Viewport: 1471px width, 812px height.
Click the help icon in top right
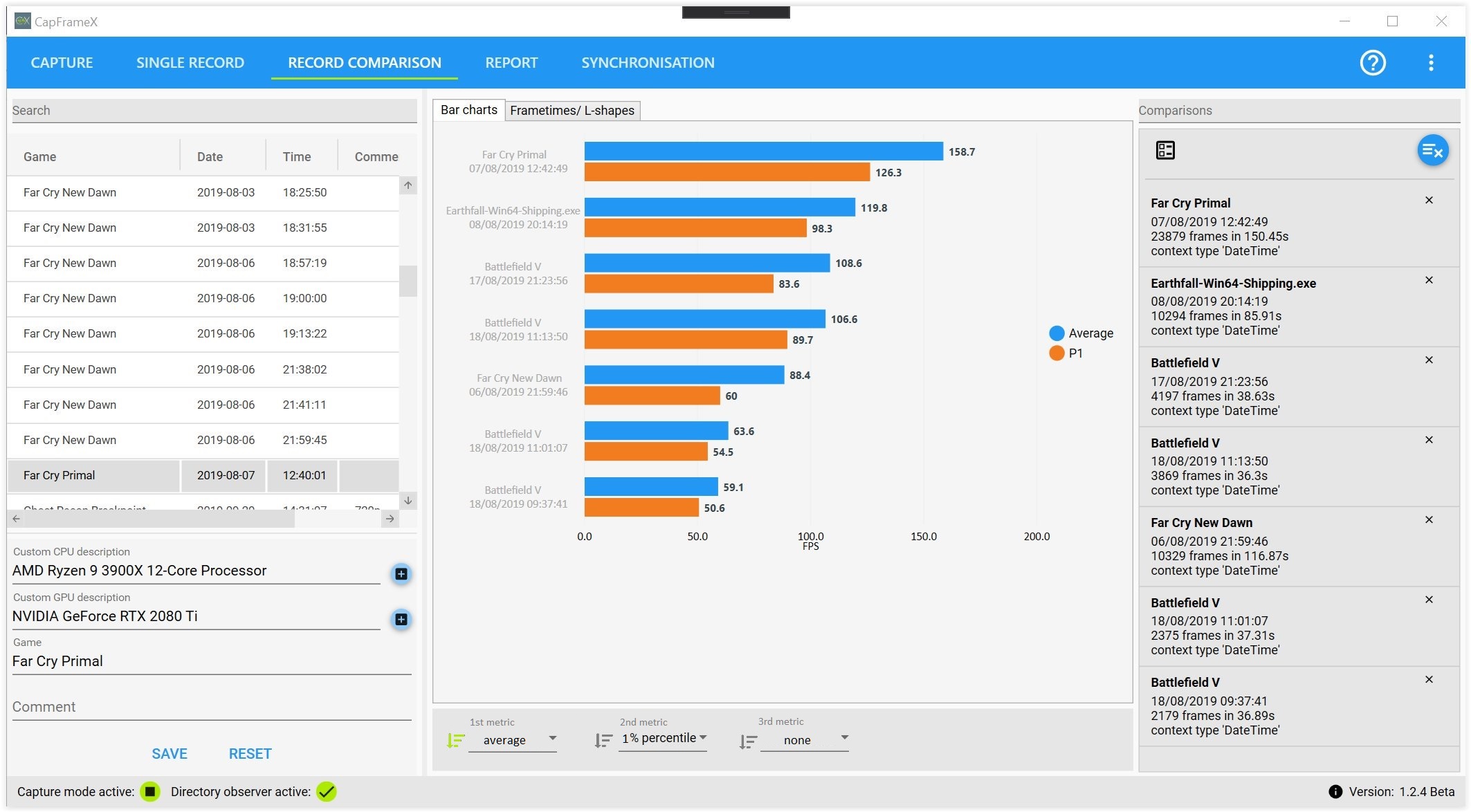click(x=1374, y=63)
